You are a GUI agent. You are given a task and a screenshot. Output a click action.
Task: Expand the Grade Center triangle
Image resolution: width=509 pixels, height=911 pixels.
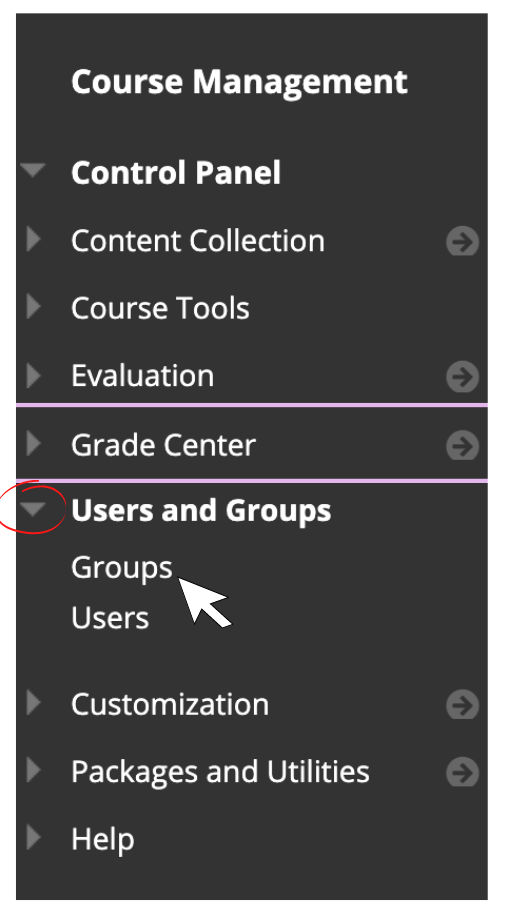tap(34, 443)
